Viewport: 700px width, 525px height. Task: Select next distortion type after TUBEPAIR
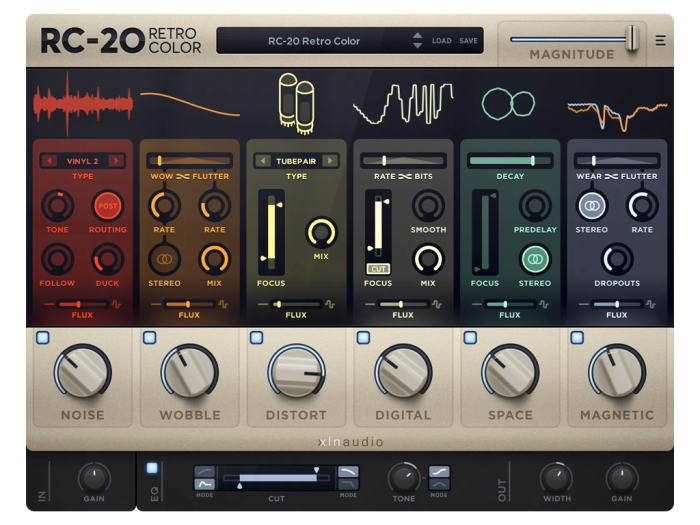[330, 161]
